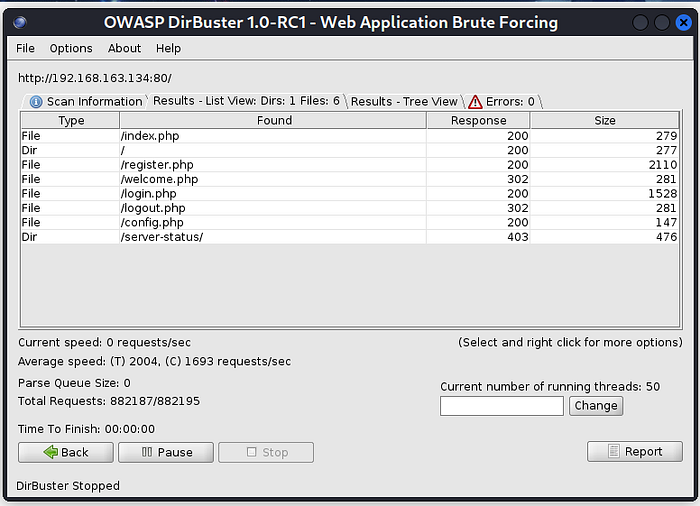Click the info icon on Scan Information tab

(36, 101)
